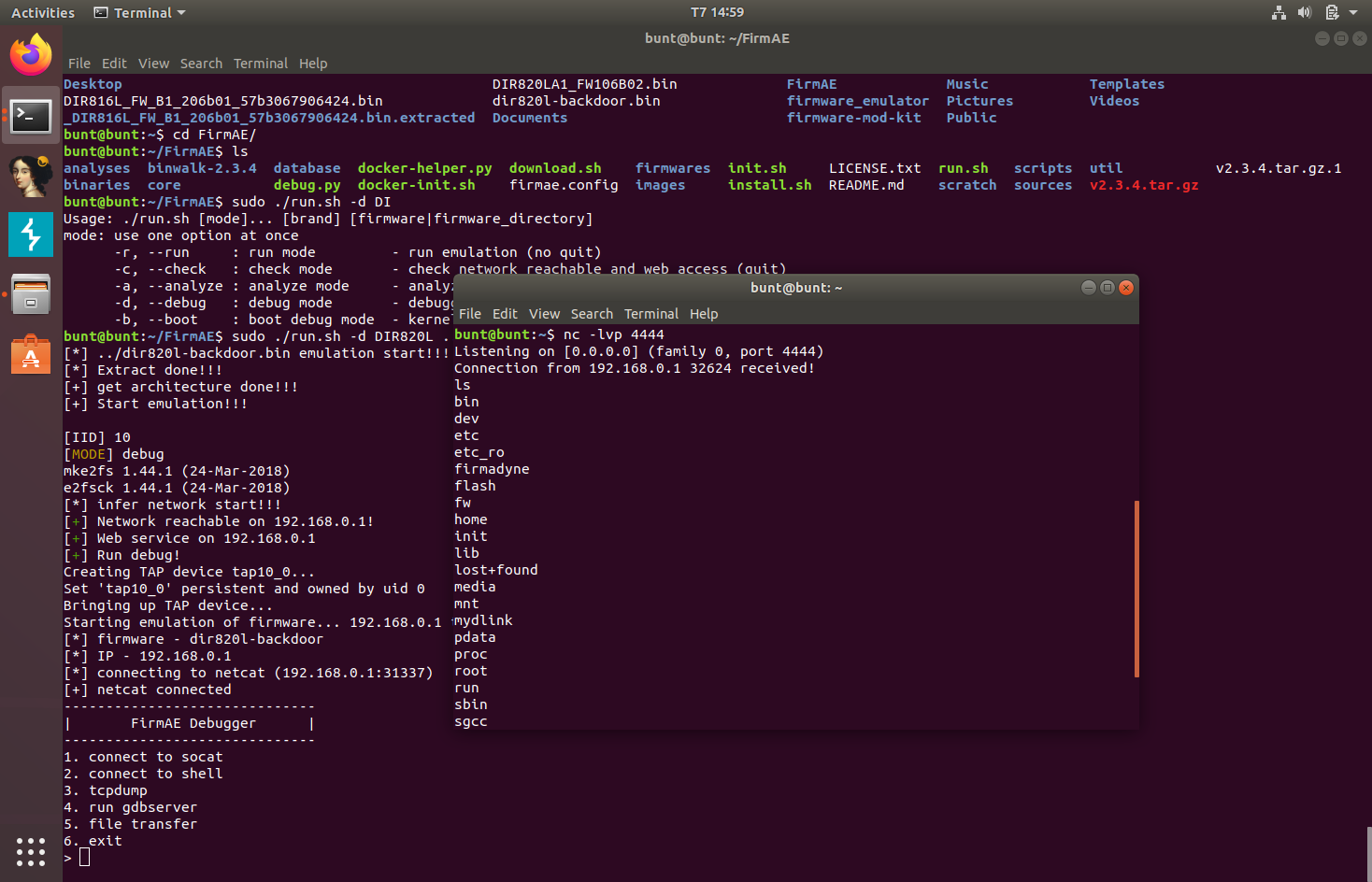The height and width of the screenshot is (882, 1372).
Task: Open View menu in FirmAE terminal window
Action: coord(153,64)
